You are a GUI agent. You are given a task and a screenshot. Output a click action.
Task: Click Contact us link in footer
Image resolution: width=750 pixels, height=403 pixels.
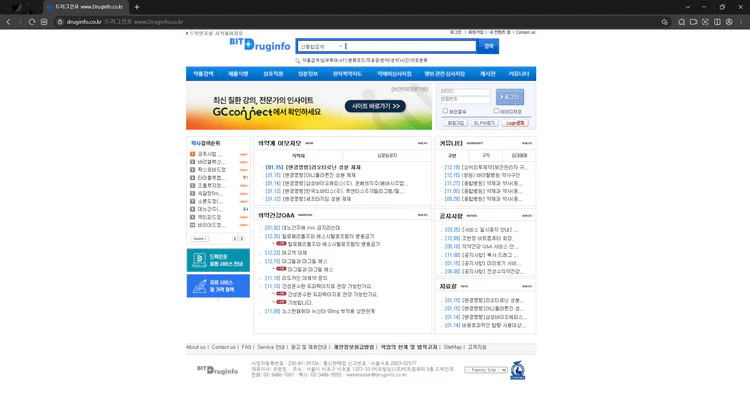pos(223,347)
